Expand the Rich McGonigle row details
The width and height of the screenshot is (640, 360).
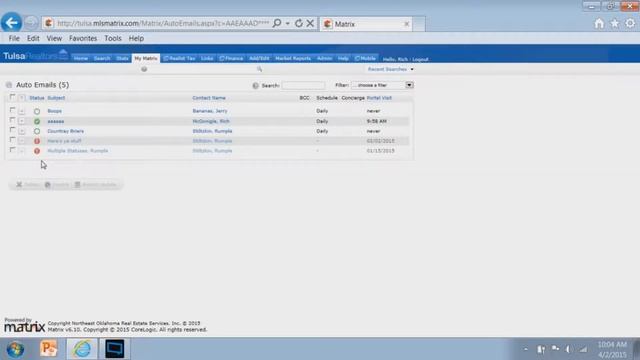(x=22, y=121)
